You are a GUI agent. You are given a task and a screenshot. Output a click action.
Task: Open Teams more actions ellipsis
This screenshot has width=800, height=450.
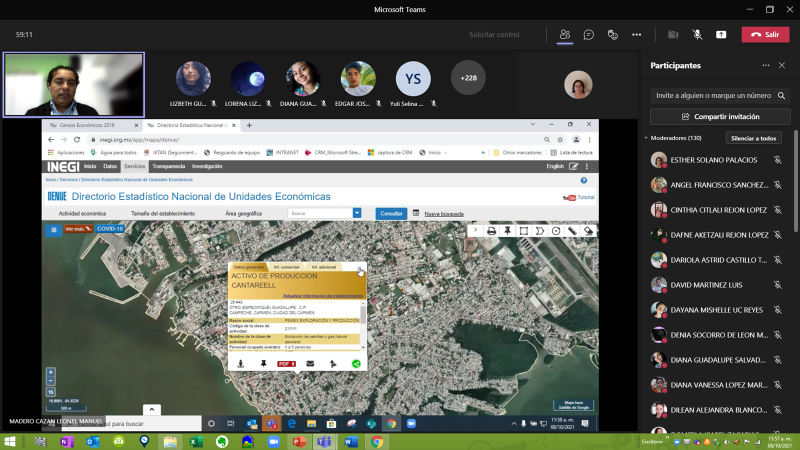(636, 35)
